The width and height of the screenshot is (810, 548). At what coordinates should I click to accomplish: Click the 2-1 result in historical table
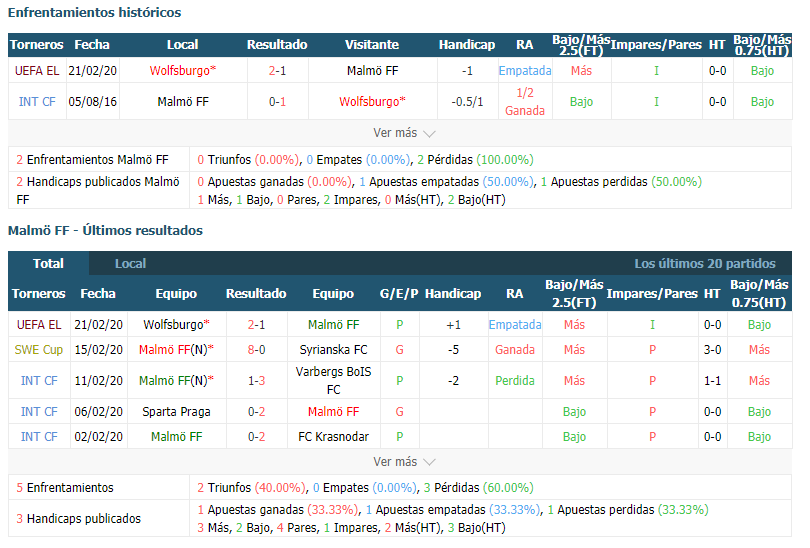[x=277, y=71]
